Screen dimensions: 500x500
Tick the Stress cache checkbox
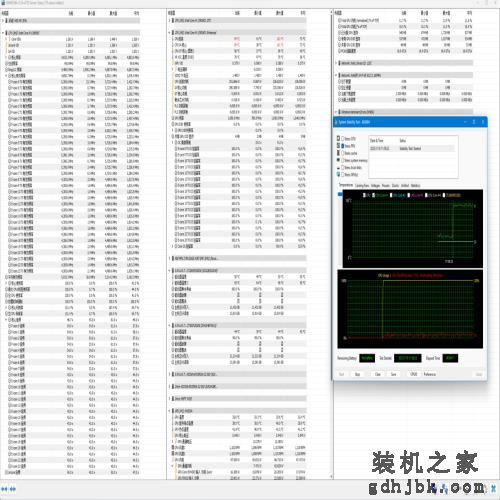(343, 153)
